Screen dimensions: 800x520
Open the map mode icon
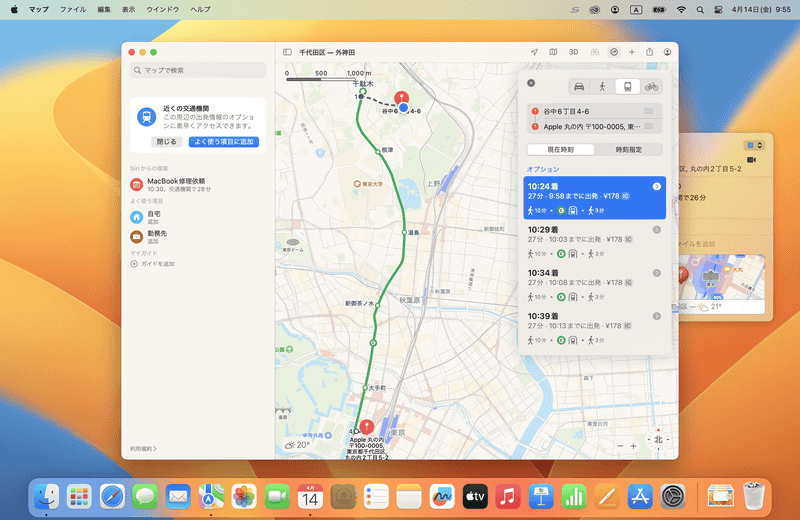(x=553, y=52)
